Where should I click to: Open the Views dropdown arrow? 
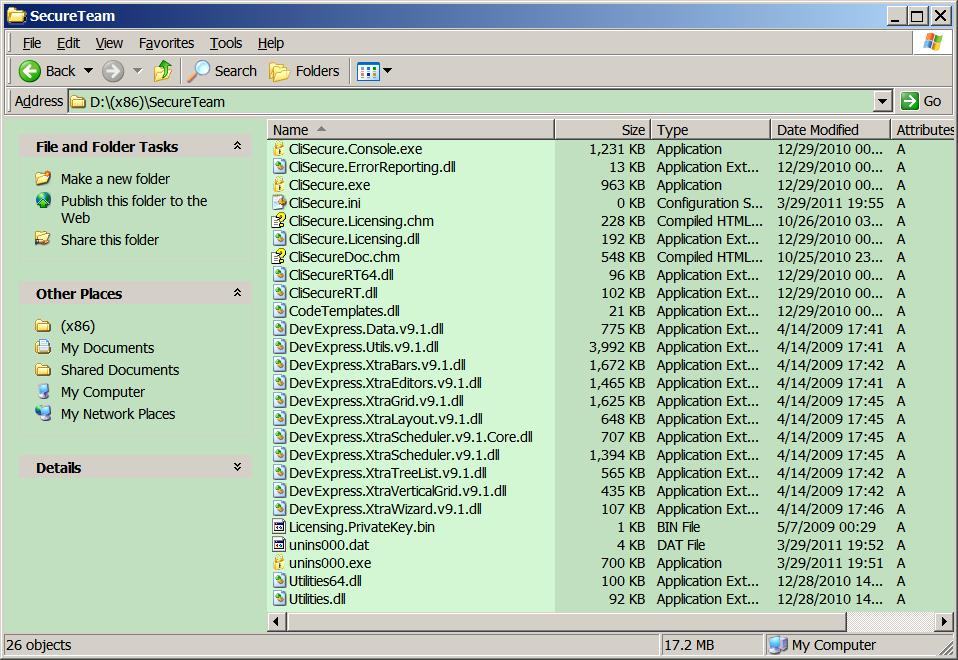387,71
